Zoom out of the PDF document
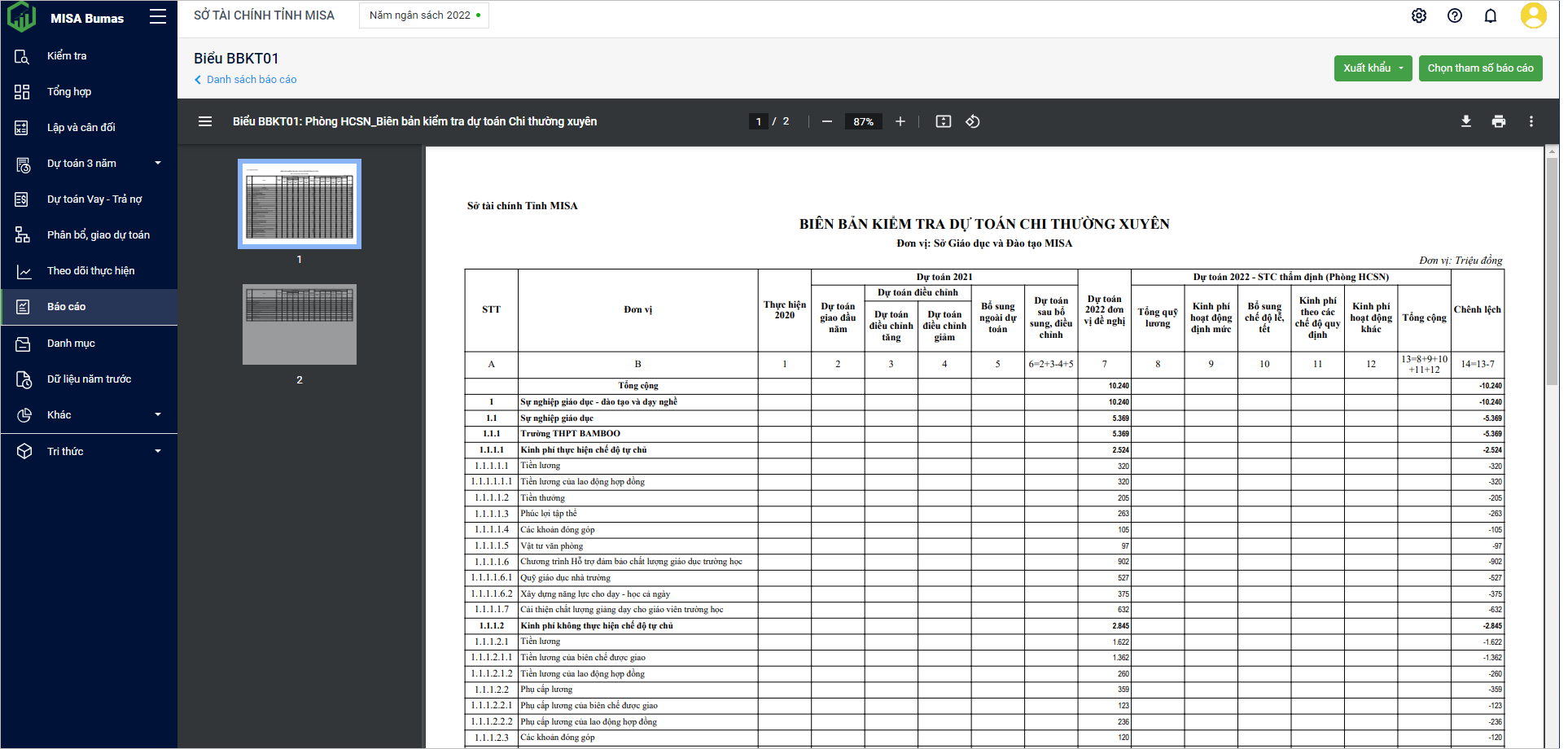1568x749 pixels. [827, 121]
